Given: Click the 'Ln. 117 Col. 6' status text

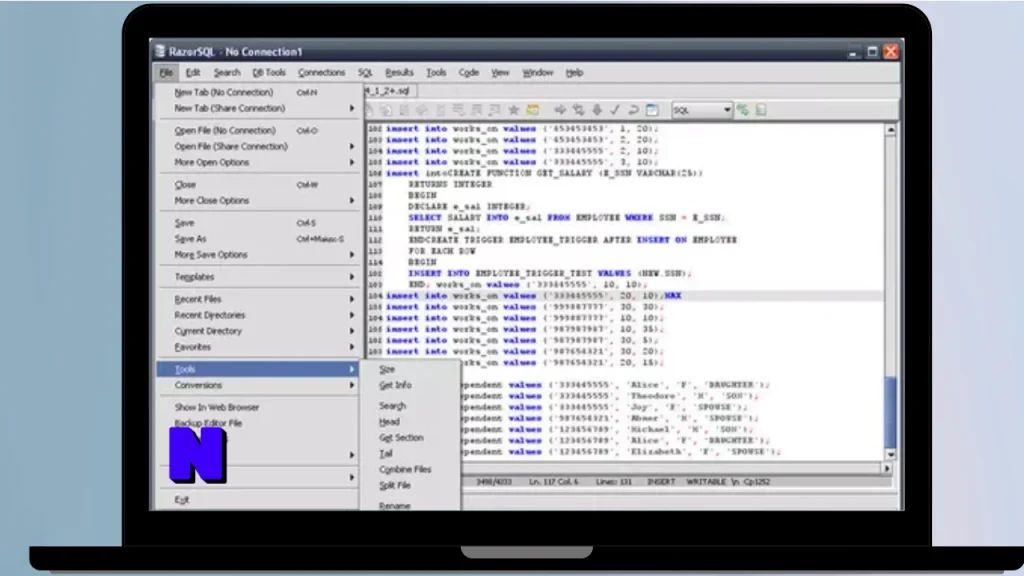Looking at the screenshot, I should [554, 482].
